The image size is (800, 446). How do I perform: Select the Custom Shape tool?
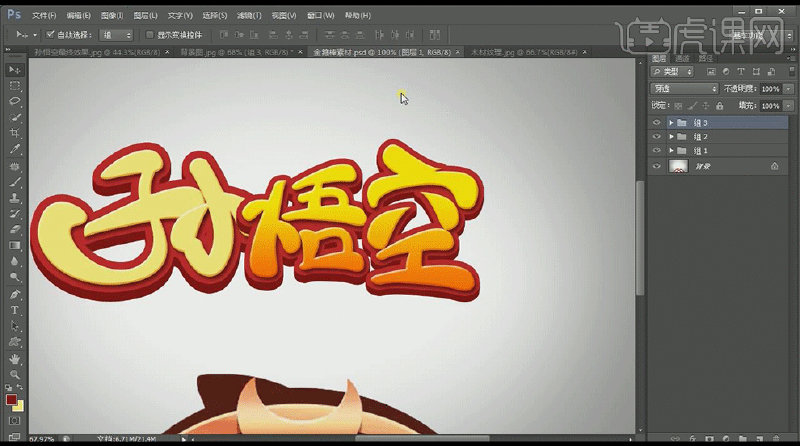click(x=14, y=342)
